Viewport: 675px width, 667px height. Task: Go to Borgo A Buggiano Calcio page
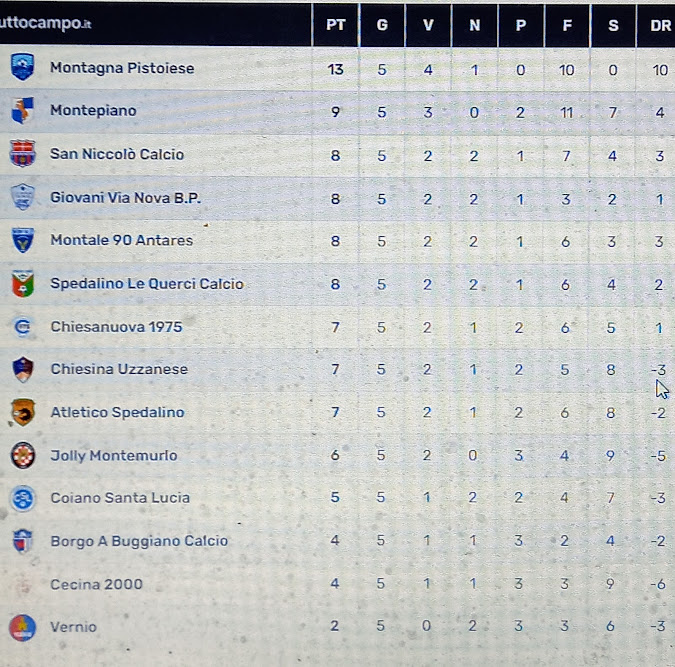pyautogui.click(x=139, y=541)
